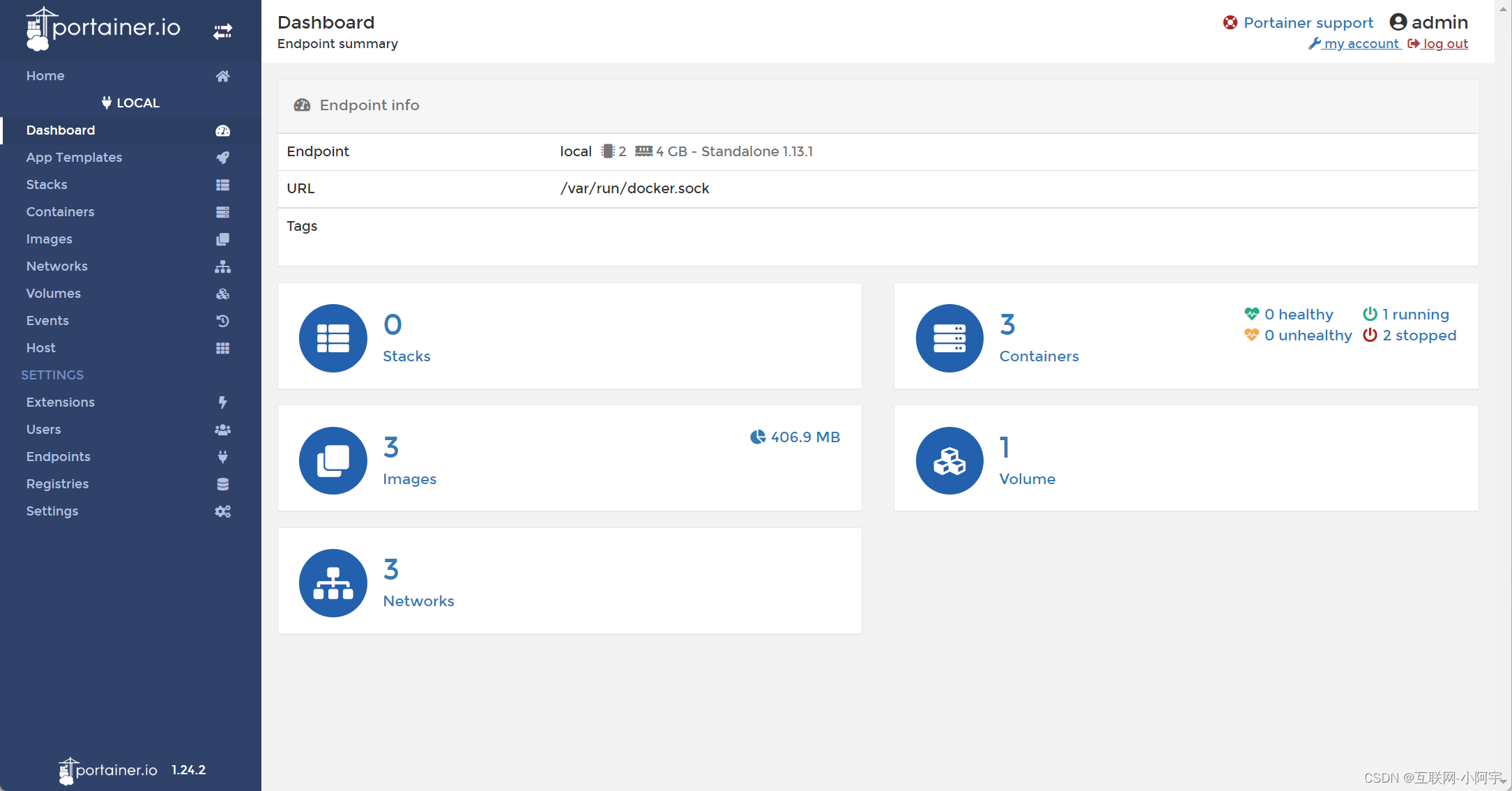Open the Portainer support link
The height and width of the screenshot is (791, 1512).
(x=1308, y=23)
